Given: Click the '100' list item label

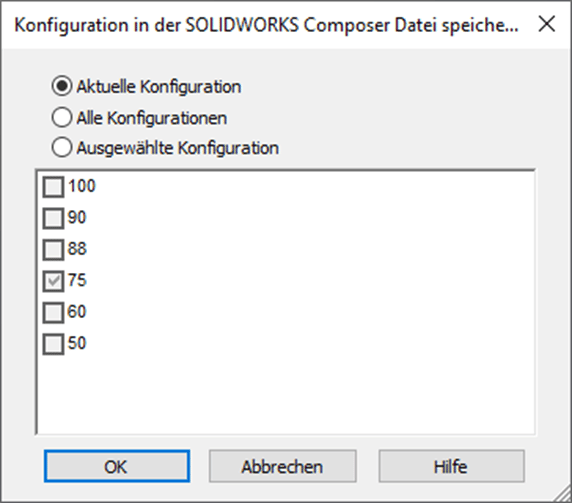Looking at the screenshot, I should point(82,186).
